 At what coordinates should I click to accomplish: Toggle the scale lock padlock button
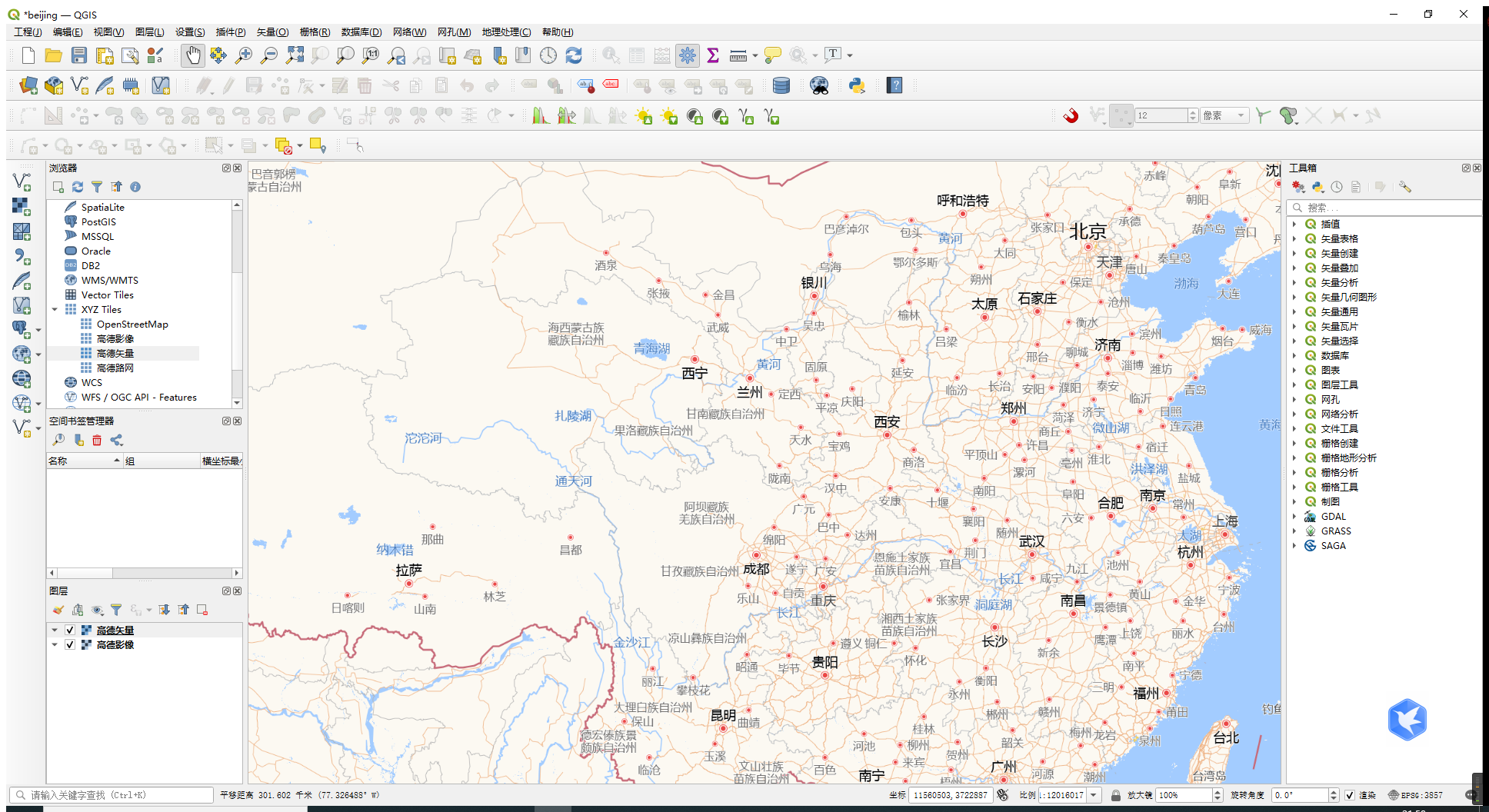1116,795
